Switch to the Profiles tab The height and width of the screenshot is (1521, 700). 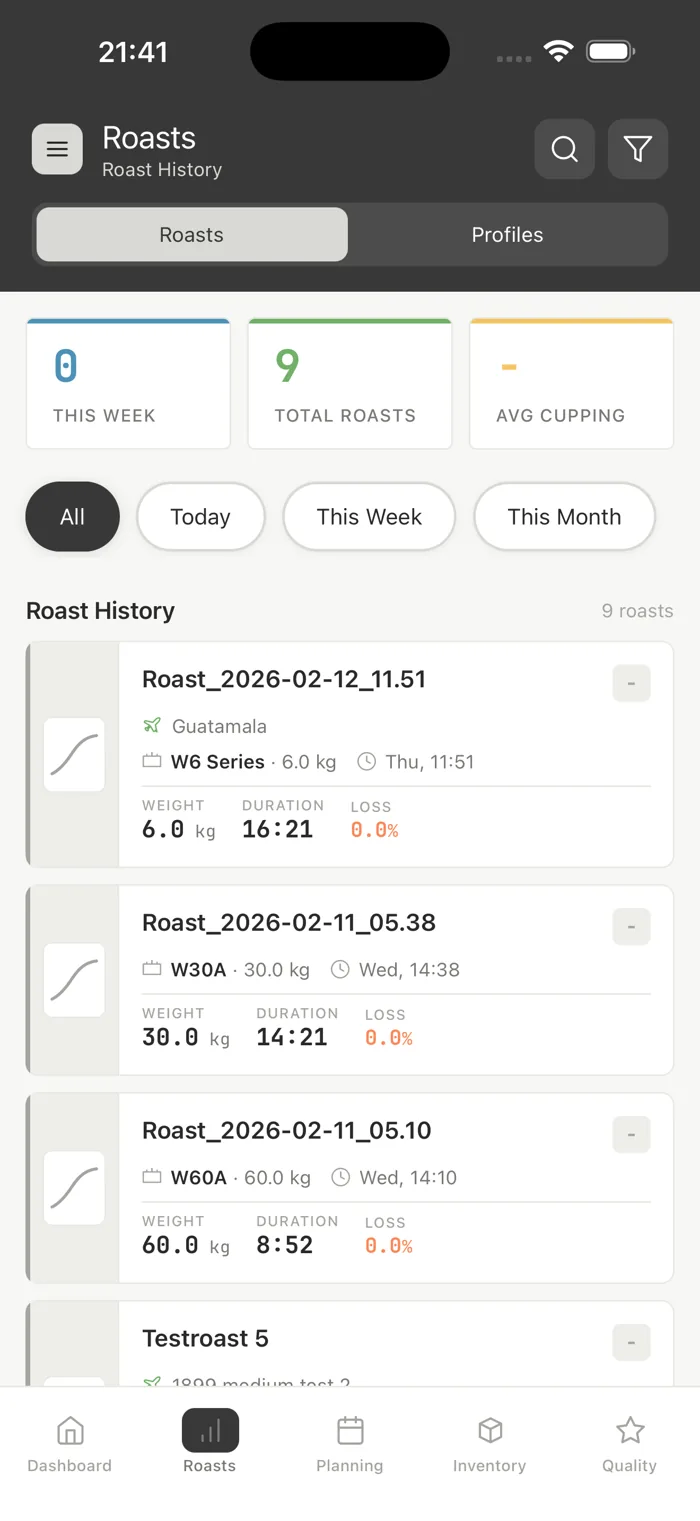(x=508, y=235)
